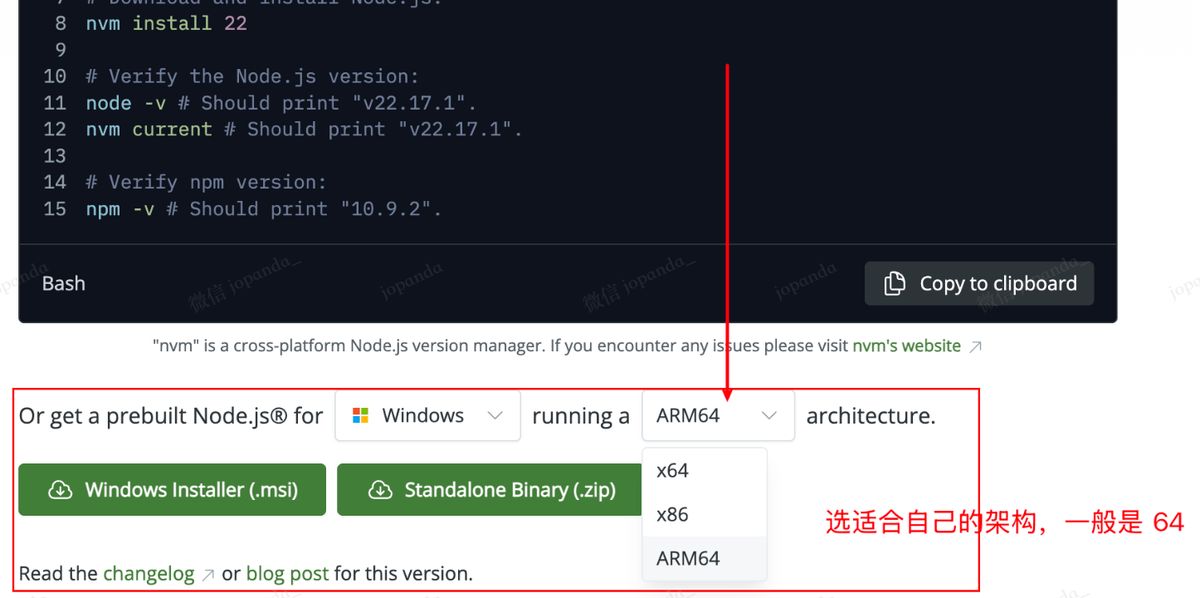Click the download icon on Windows Installer button
Viewport: 1200px width, 598px height.
pyautogui.click(x=60, y=489)
